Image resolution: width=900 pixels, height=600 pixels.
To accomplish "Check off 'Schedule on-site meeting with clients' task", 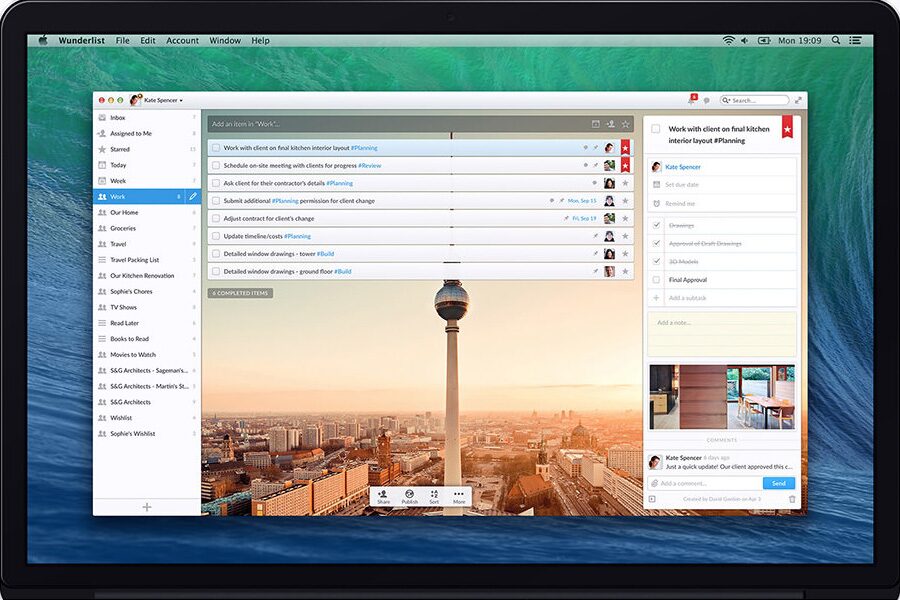I will pyautogui.click(x=216, y=165).
